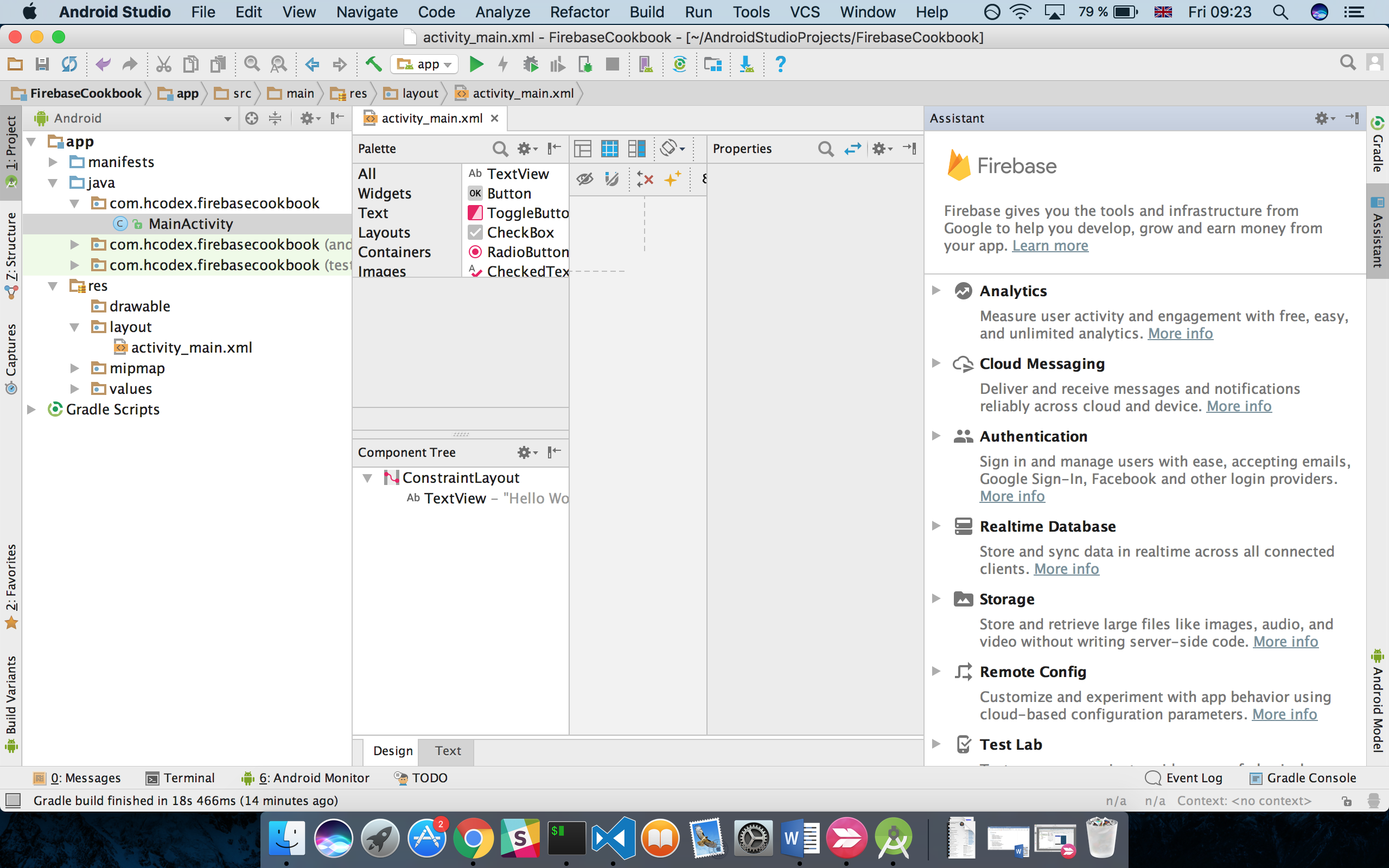Click More info link under Cloud Messaging

click(1239, 406)
